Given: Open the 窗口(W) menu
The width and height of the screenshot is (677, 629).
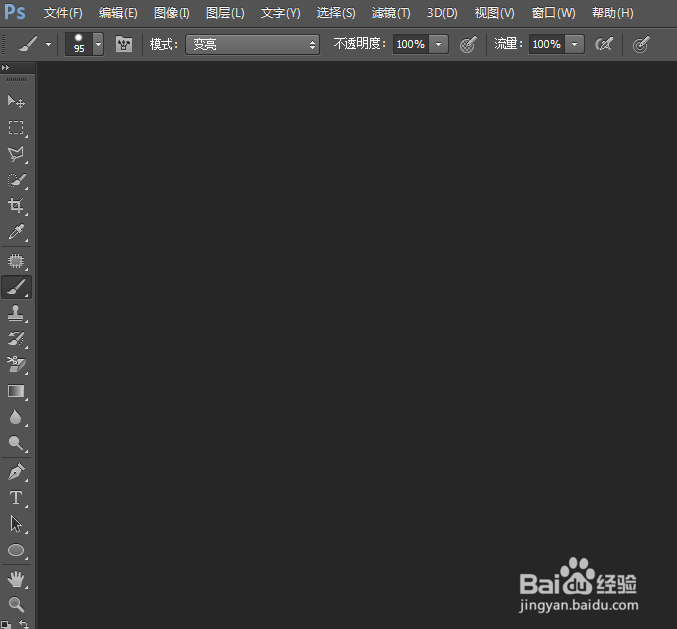Looking at the screenshot, I should point(553,13).
